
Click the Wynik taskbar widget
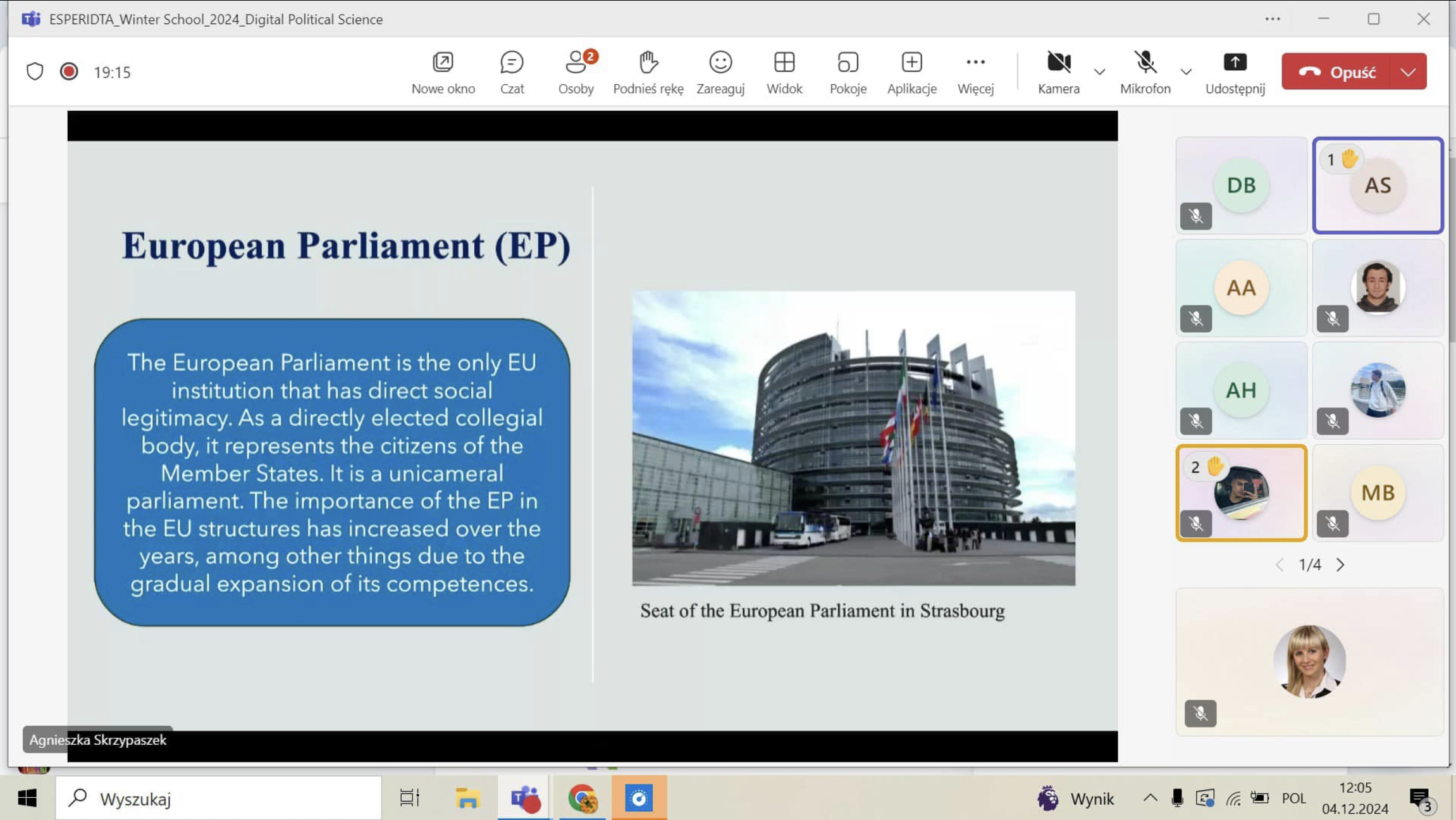pos(1075,798)
